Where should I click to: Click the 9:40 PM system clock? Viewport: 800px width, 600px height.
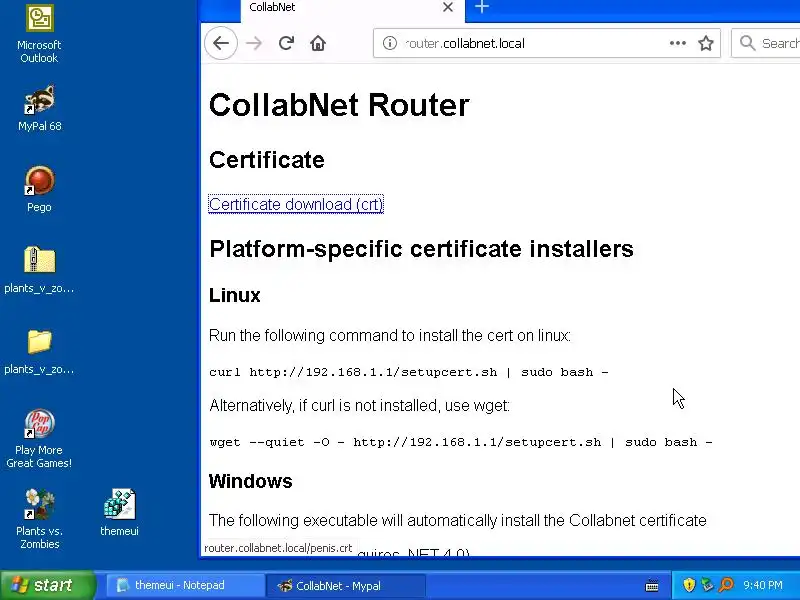[x=763, y=585]
